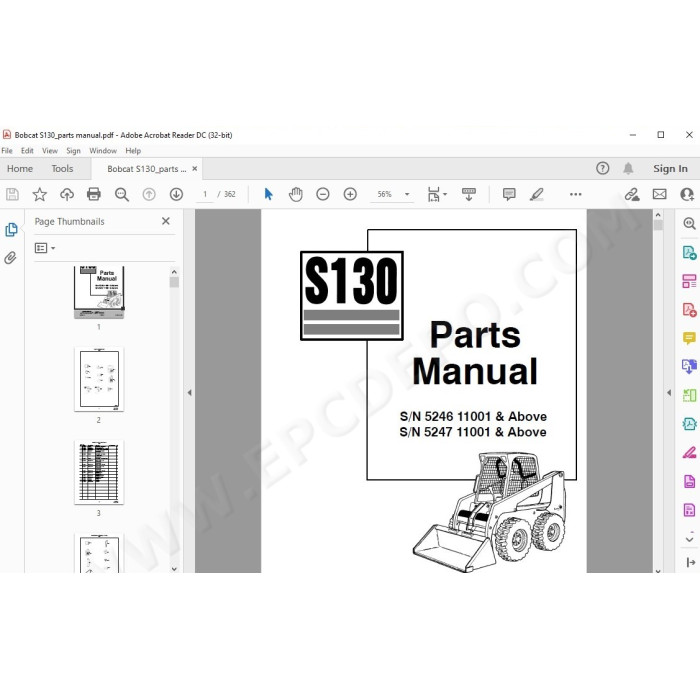This screenshot has width=700, height=700.
Task: Open the View menu
Action: tap(50, 151)
